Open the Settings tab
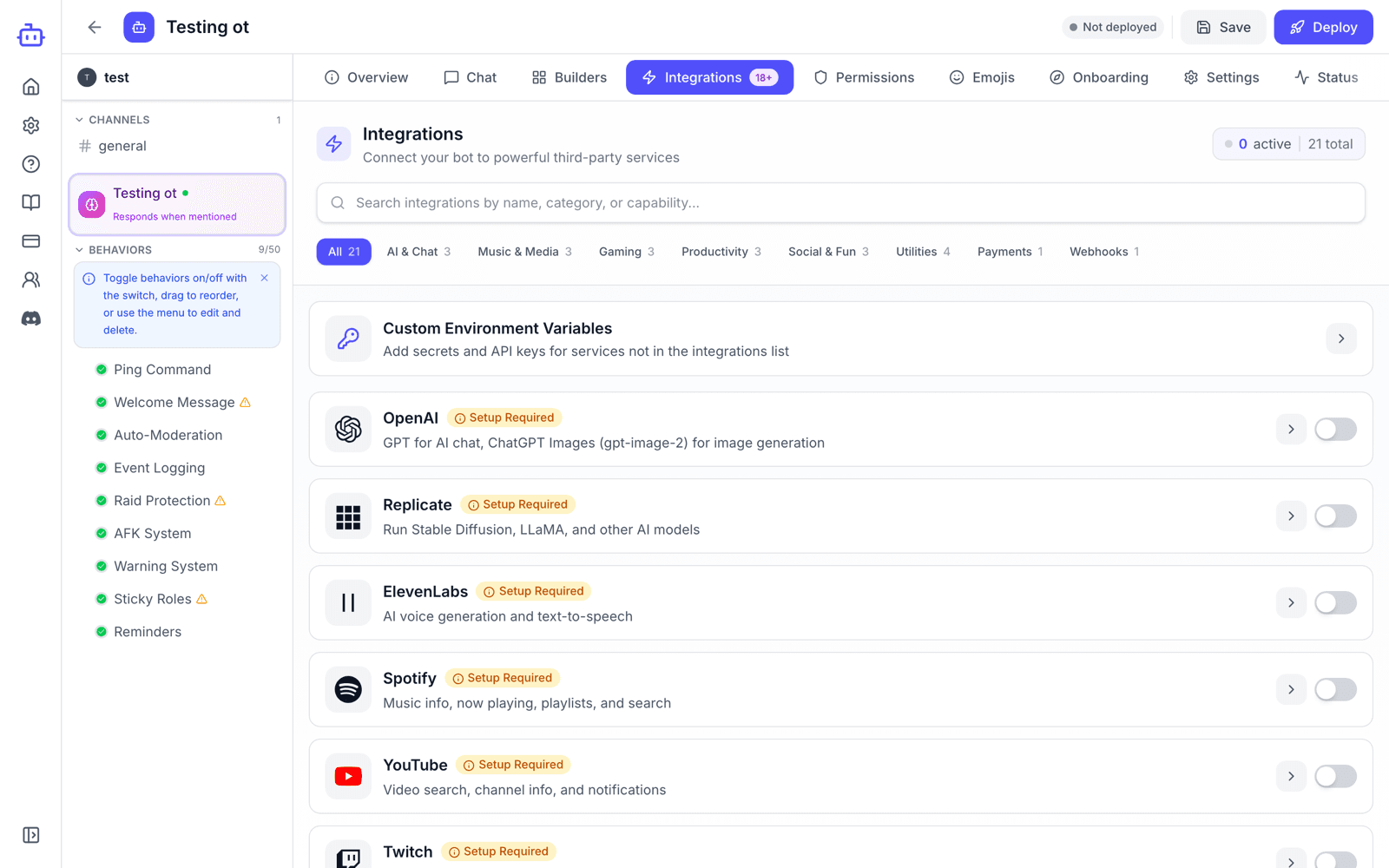Viewport: 1389px width, 868px height. pyautogui.click(x=1221, y=77)
